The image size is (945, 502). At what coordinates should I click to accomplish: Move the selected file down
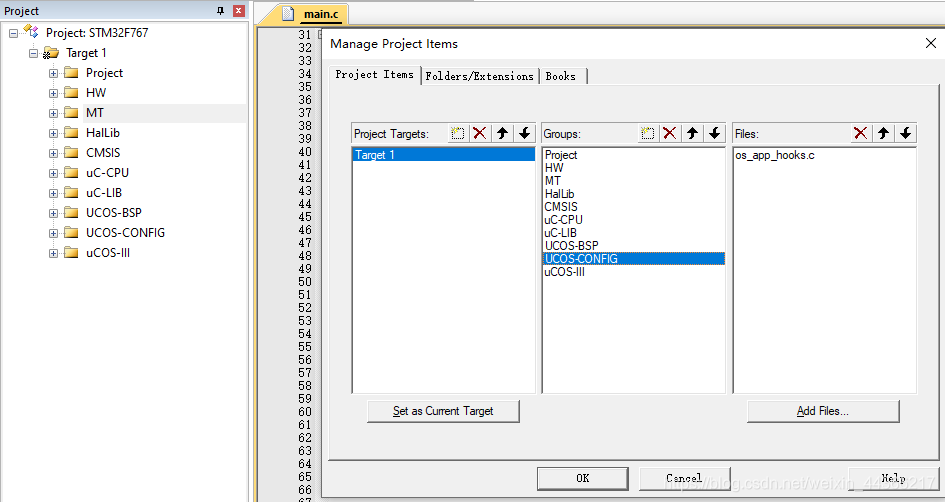click(905, 133)
